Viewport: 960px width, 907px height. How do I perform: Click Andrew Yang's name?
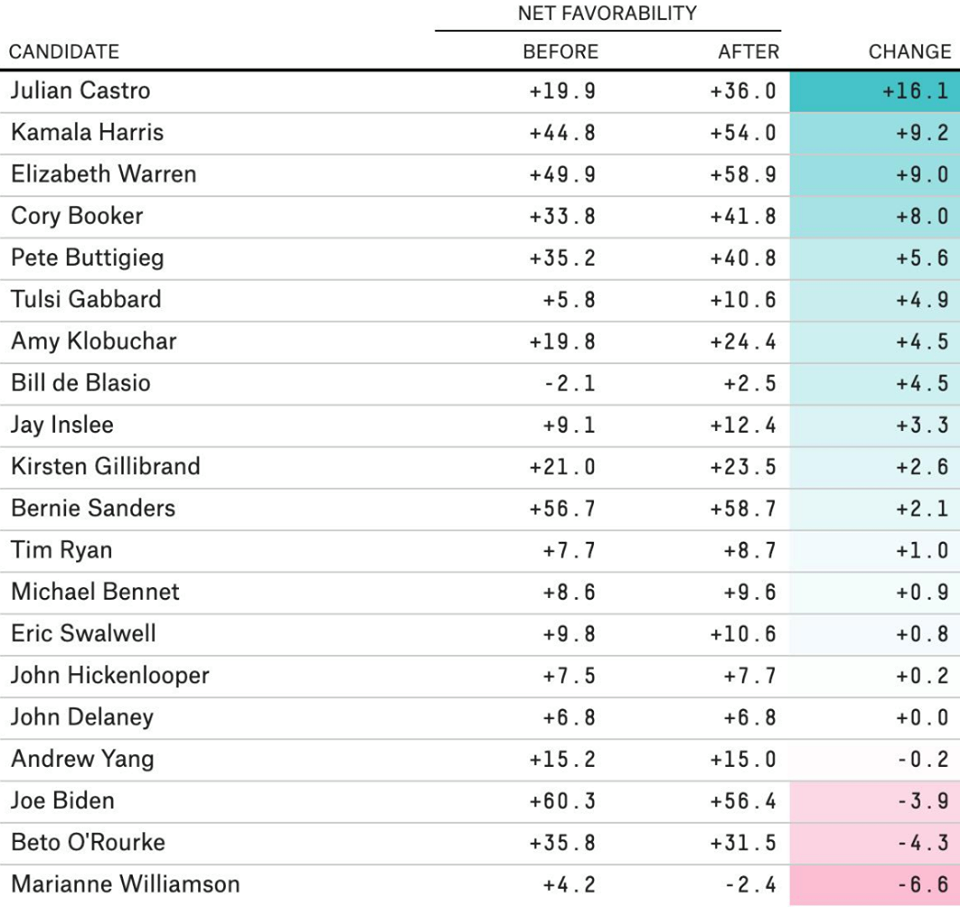point(83,759)
